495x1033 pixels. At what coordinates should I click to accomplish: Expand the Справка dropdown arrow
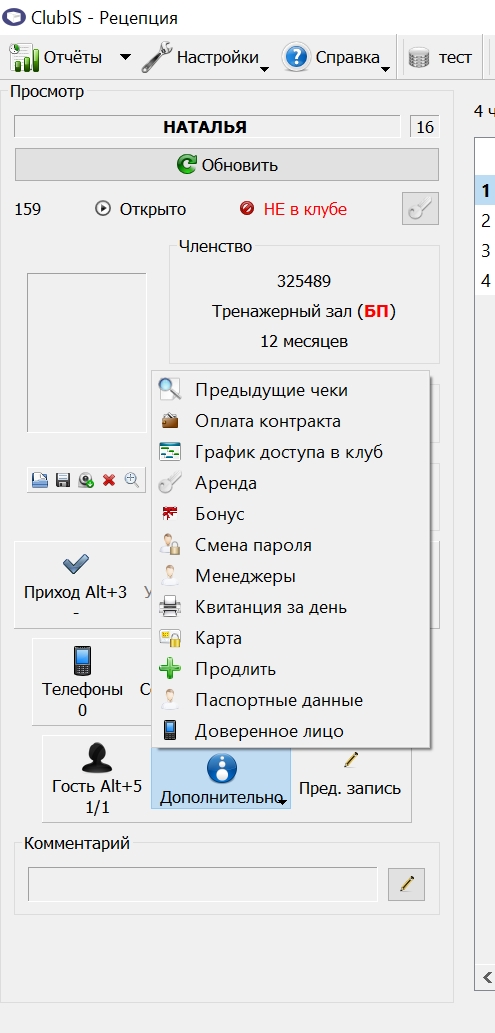click(386, 69)
